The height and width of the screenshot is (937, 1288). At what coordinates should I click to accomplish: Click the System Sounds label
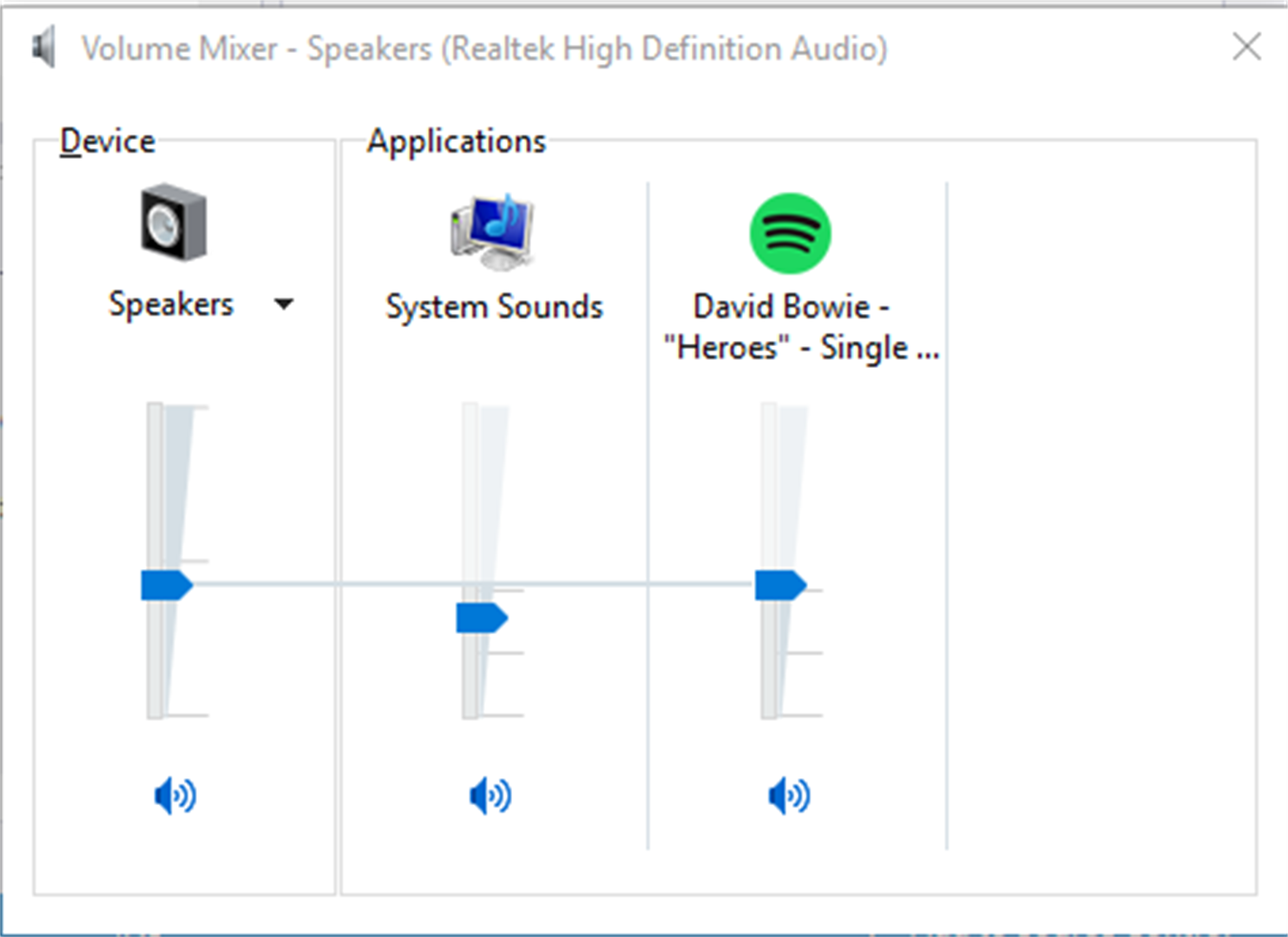495,307
